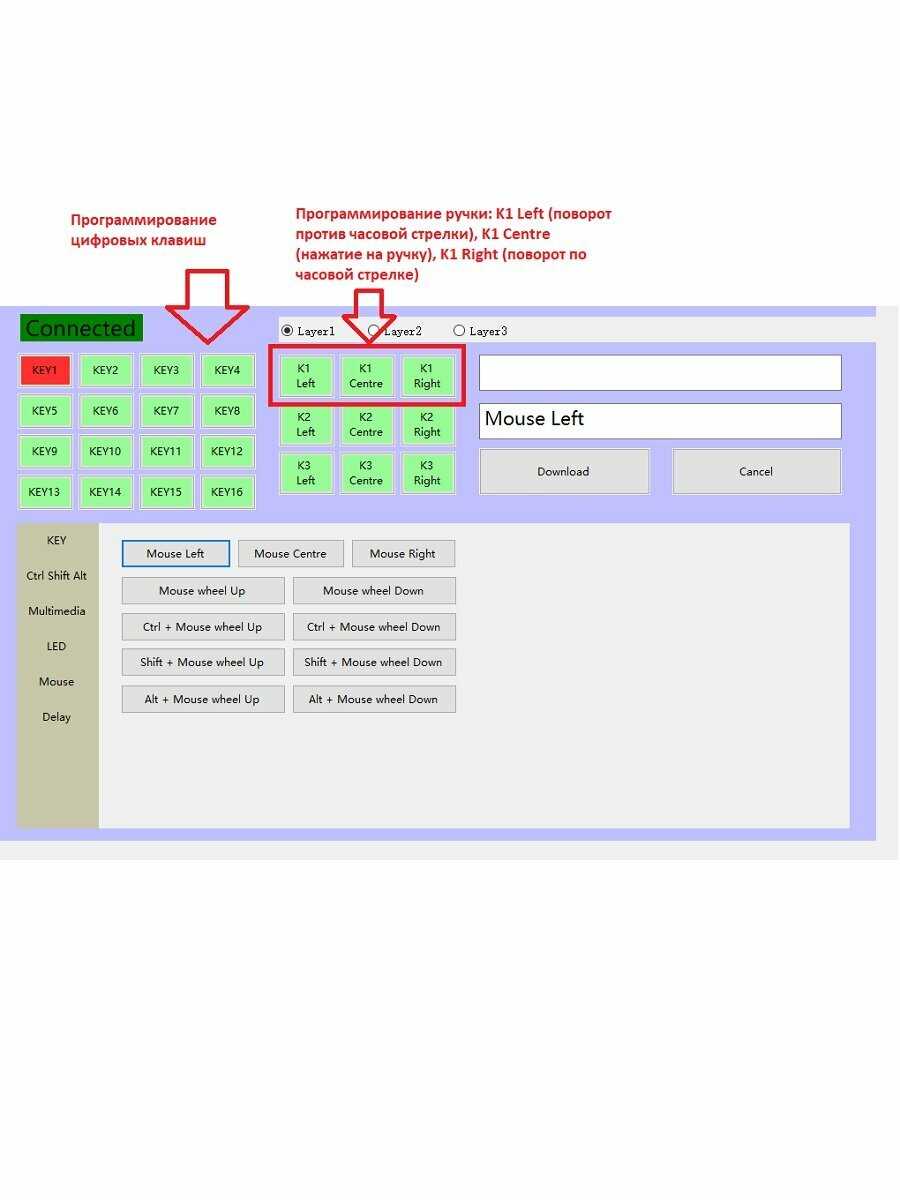Pick the KEY16 key button

tap(227, 492)
